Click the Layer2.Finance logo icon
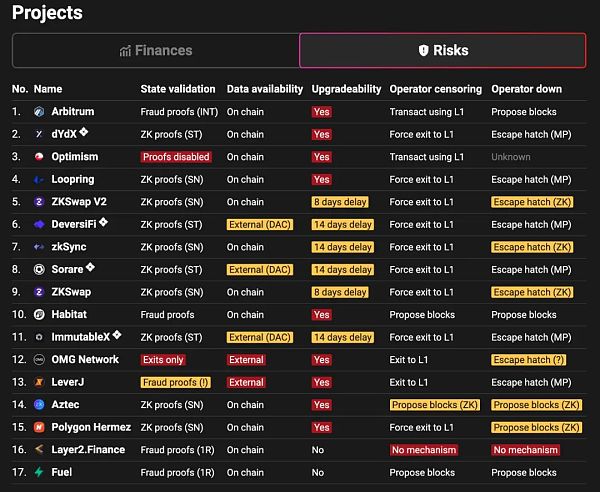This screenshot has width=600, height=492. 40,450
